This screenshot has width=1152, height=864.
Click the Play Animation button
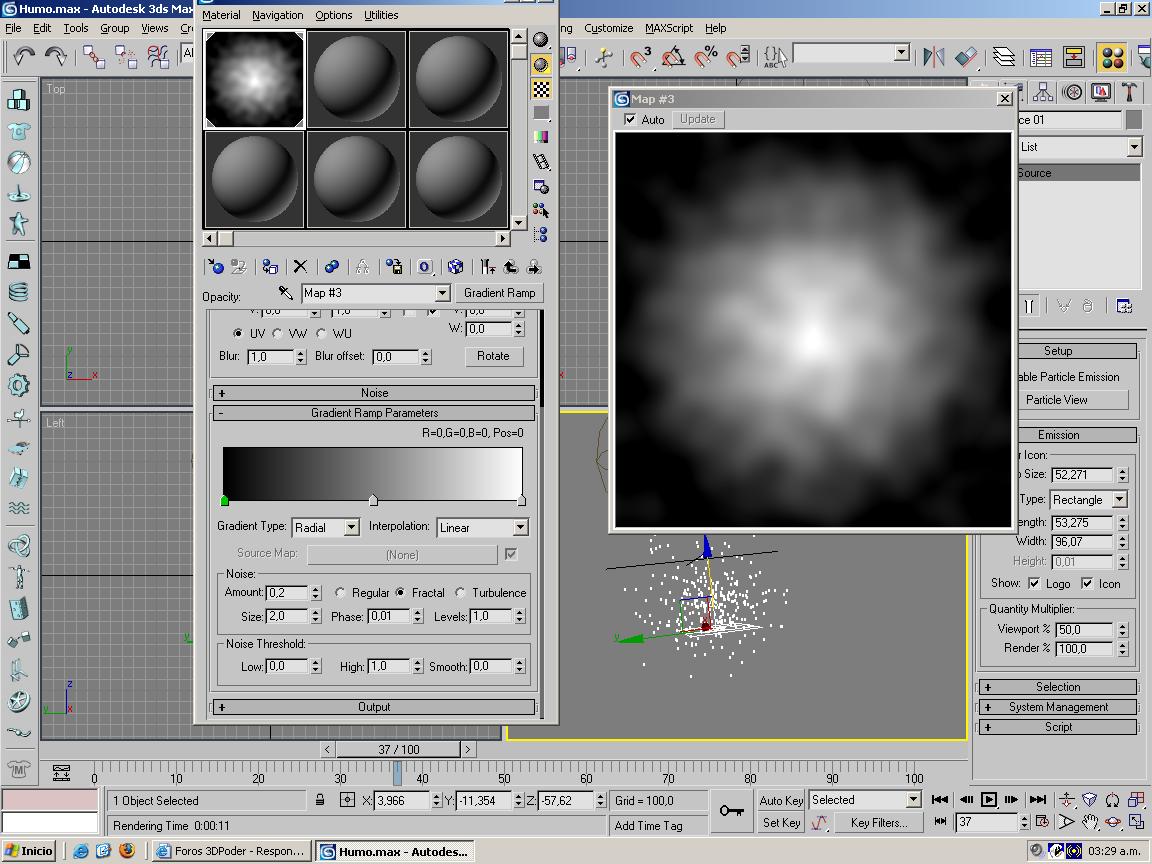988,799
